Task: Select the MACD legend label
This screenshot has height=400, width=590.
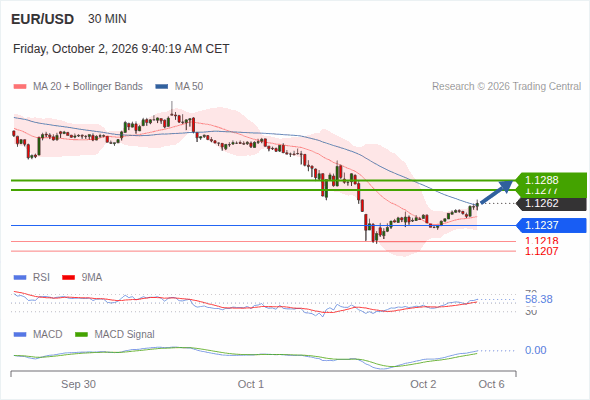Action: point(48,335)
